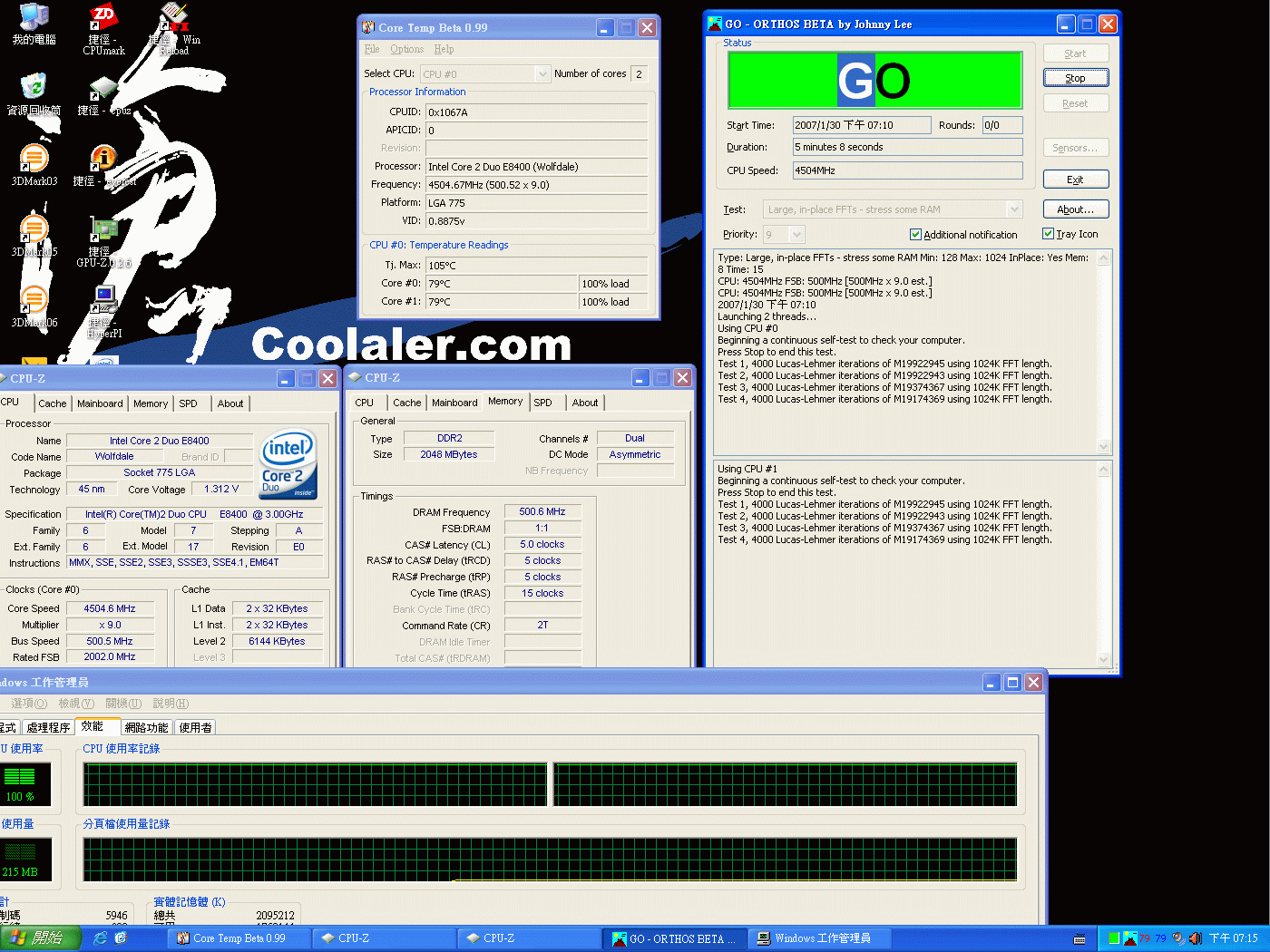Launch the 3DMark05 shortcut
The width and height of the screenshot is (1270, 952).
click(x=34, y=228)
